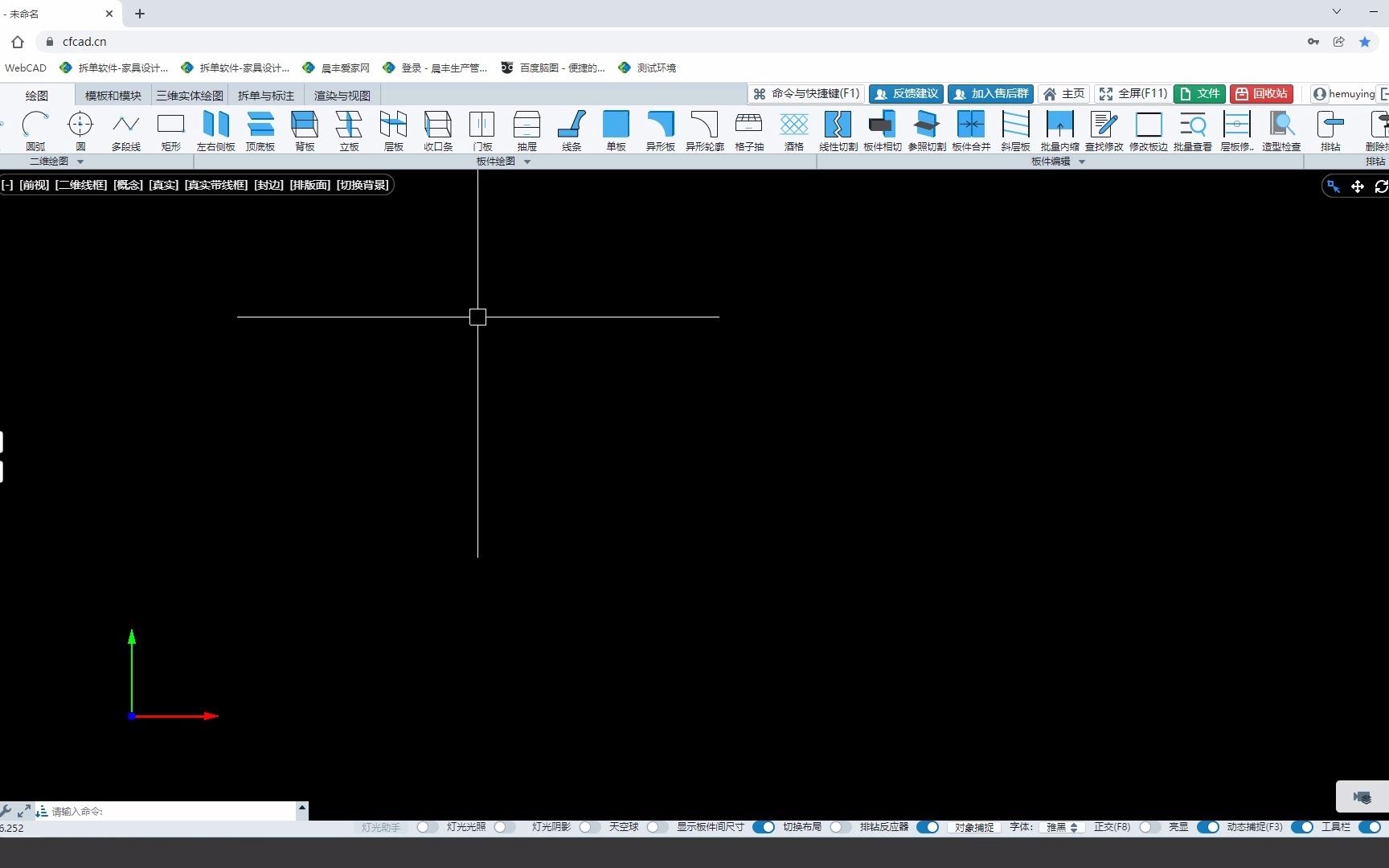Enable 正交(F8) ortho mode switch
Screen dimensions: 1389x868
(1150, 827)
